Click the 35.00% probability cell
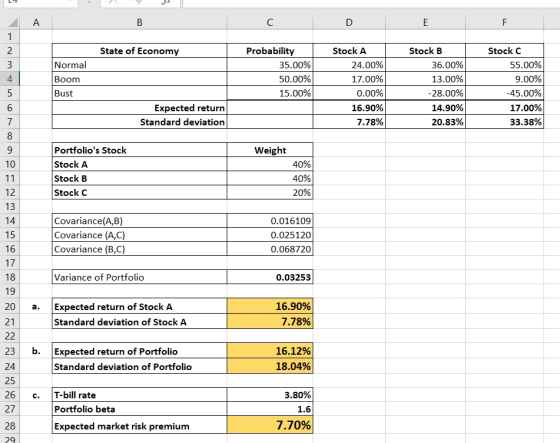 click(x=270, y=65)
